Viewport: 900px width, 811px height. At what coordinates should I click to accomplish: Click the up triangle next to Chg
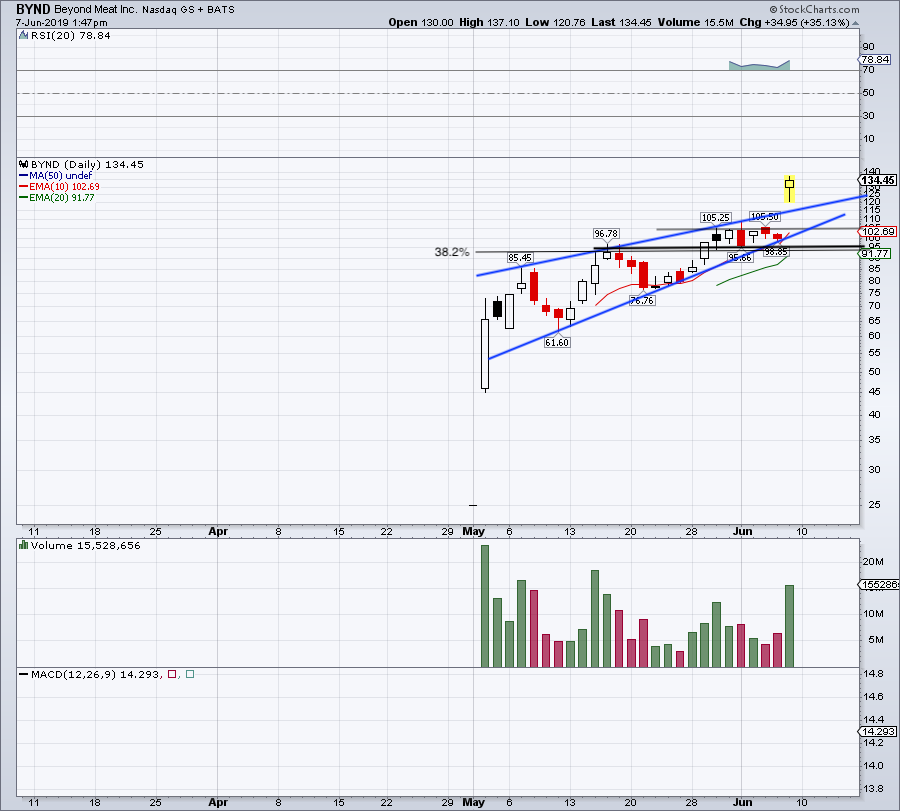point(855,24)
